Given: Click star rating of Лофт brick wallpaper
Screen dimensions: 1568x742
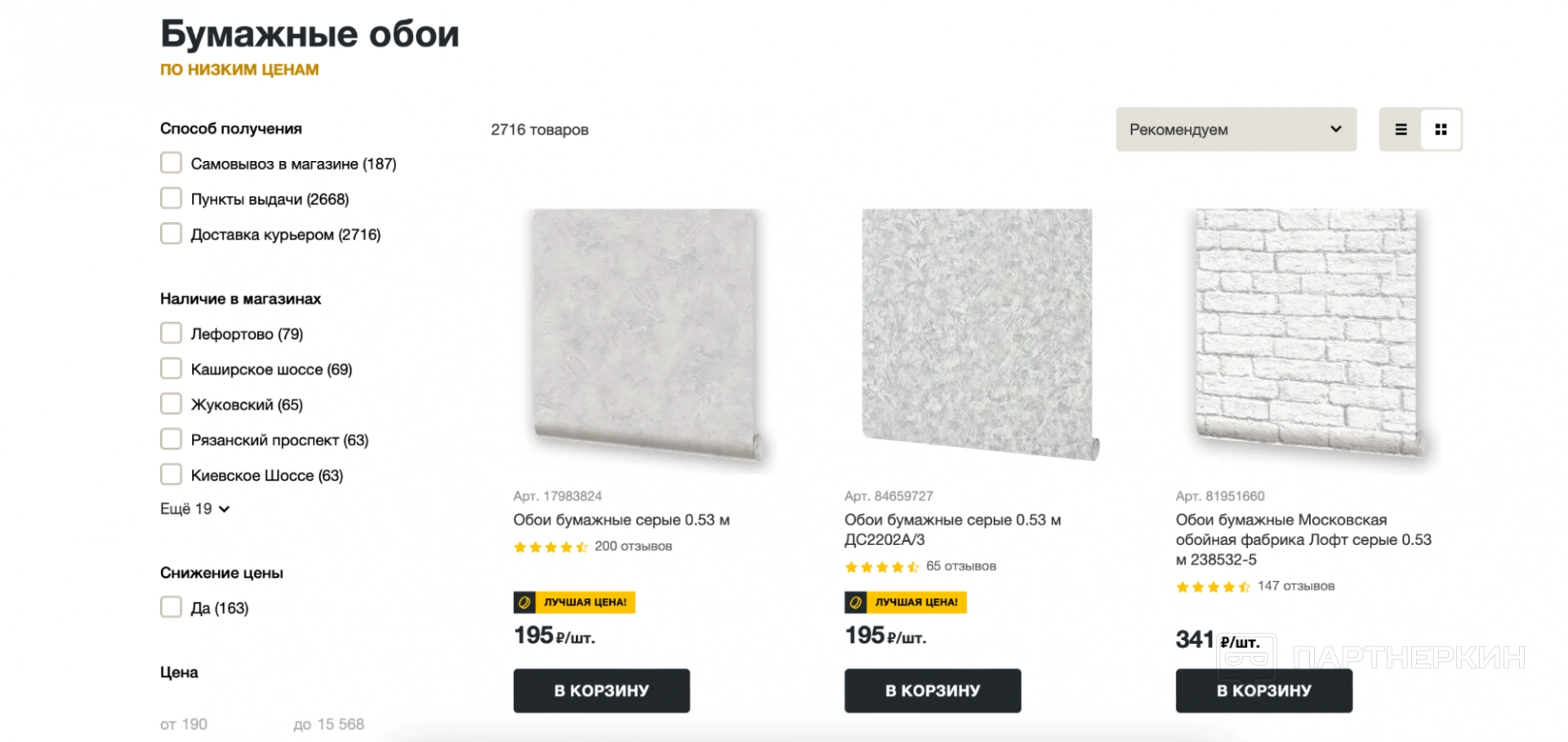Looking at the screenshot, I should pos(1213,587).
